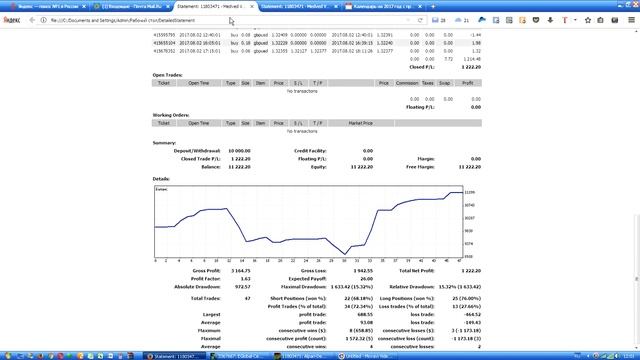The height and width of the screenshot is (360, 640).
Task: Click the Open Trades heading
Action: coord(167,75)
